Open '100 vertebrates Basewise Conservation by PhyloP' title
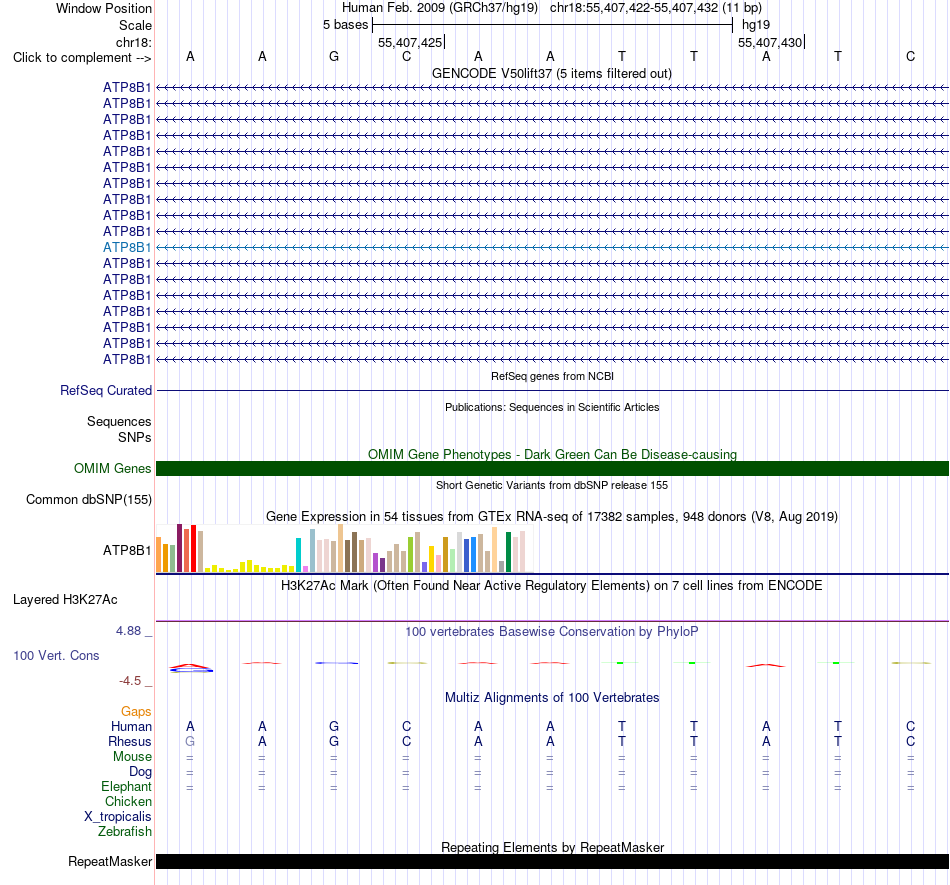The image size is (950, 885). point(551,632)
